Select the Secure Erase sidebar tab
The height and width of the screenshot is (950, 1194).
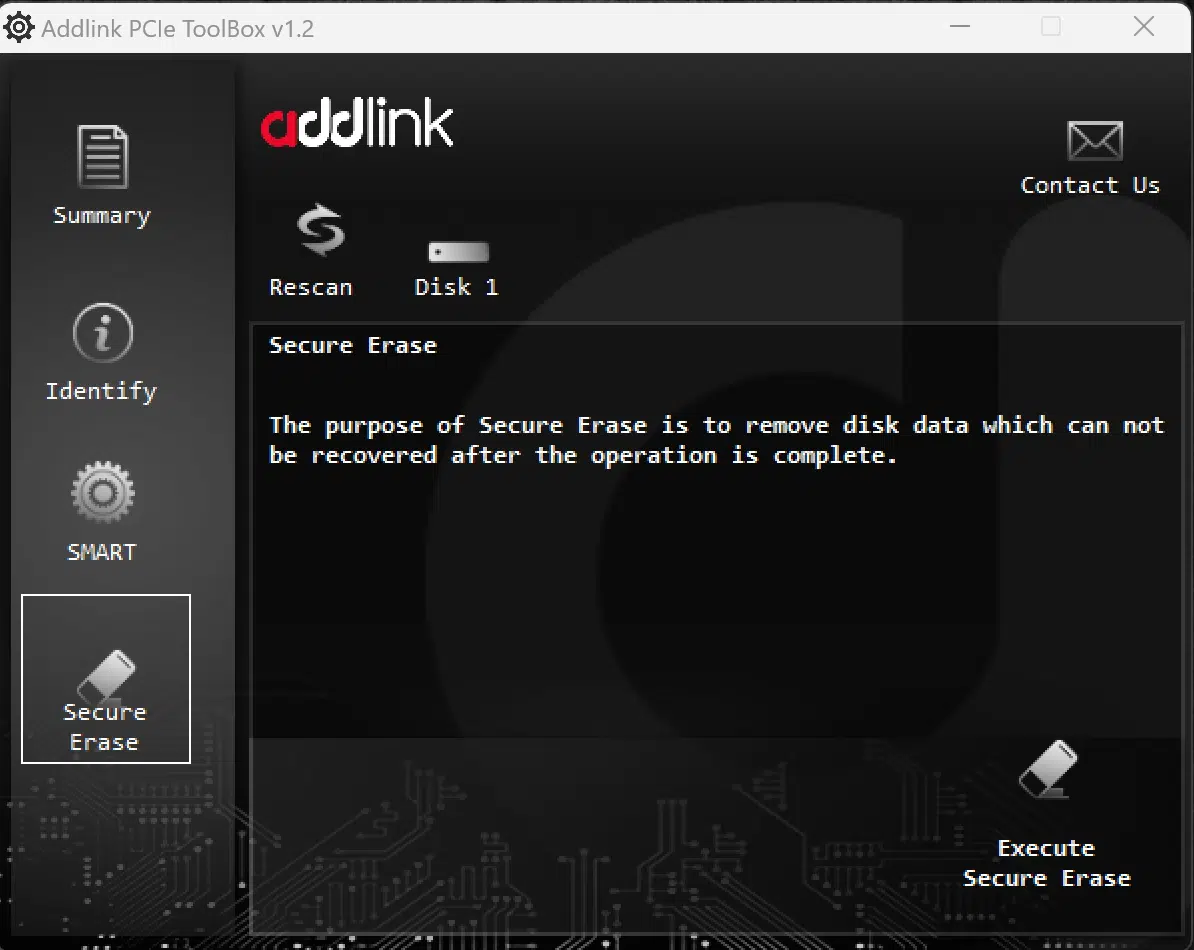tap(106, 679)
